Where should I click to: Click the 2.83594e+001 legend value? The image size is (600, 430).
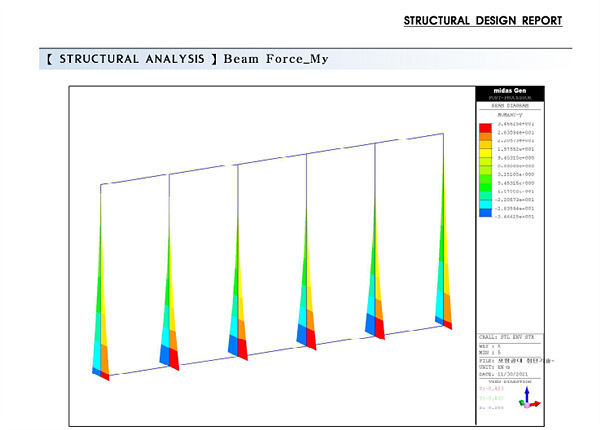[515, 133]
